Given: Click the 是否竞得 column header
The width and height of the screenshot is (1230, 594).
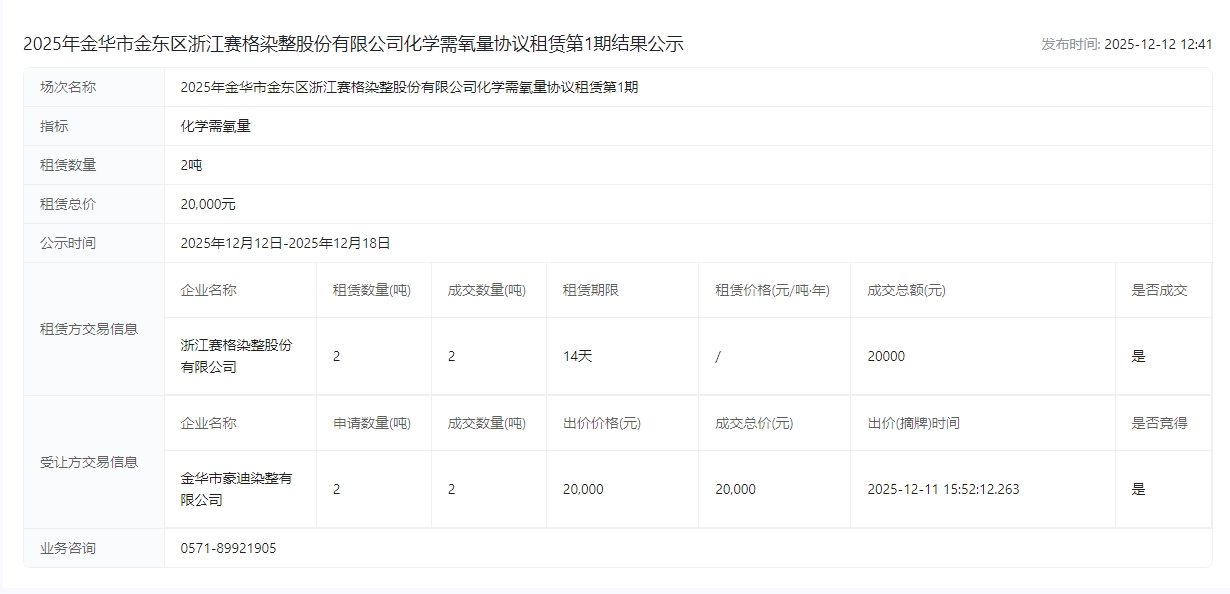Looking at the screenshot, I should pyautogui.click(x=1159, y=423).
